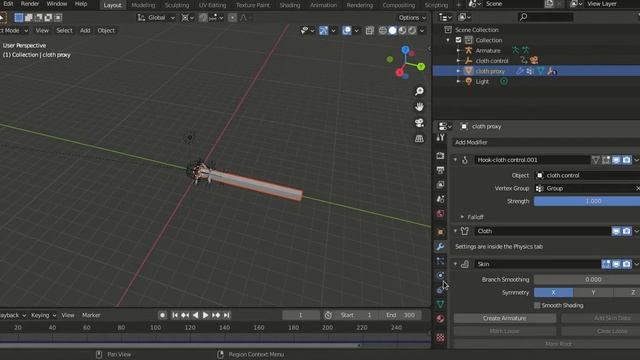The height and width of the screenshot is (360, 640).
Task: Open the Window menu
Action: click(57, 4)
